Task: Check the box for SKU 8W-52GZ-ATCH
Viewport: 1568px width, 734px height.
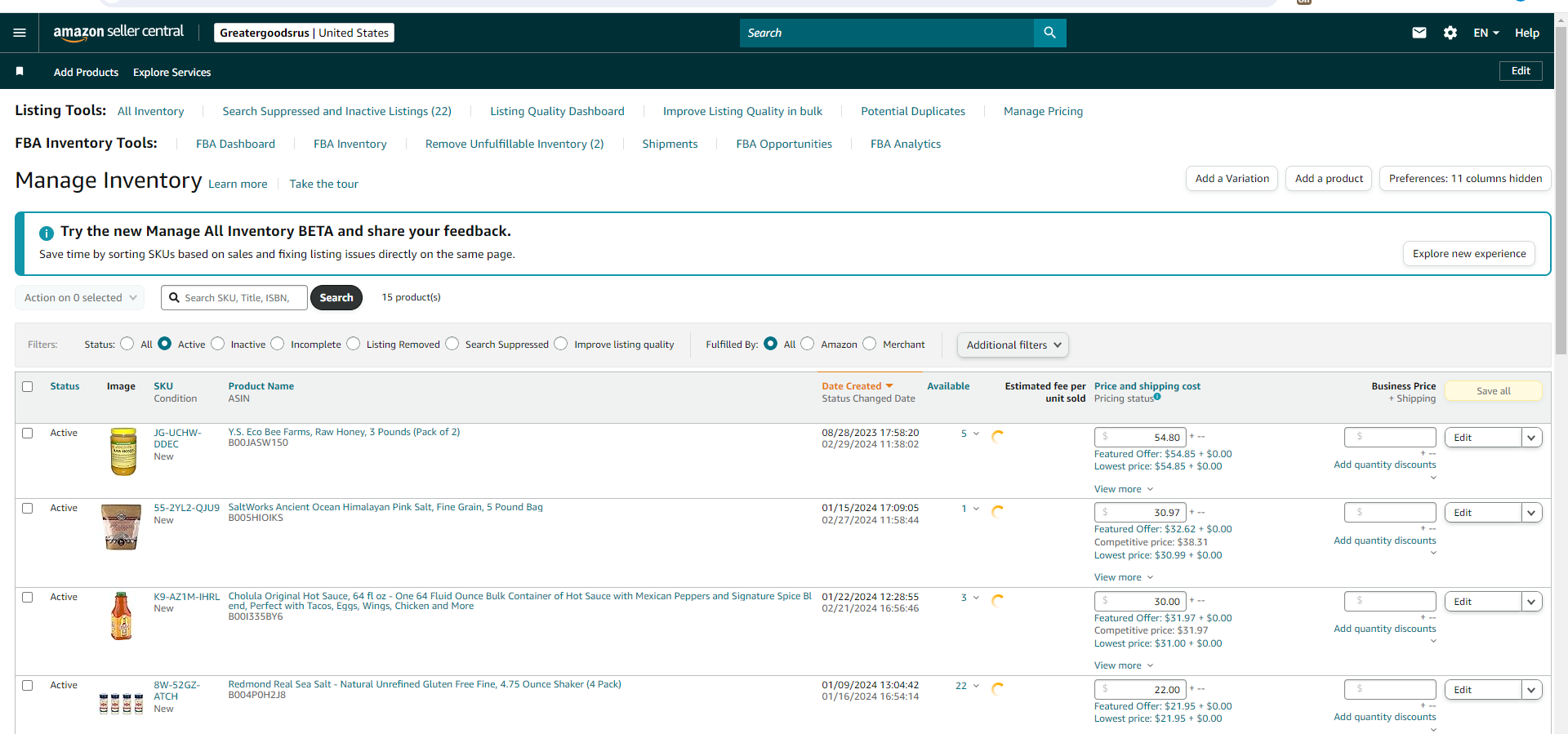Action: point(28,685)
